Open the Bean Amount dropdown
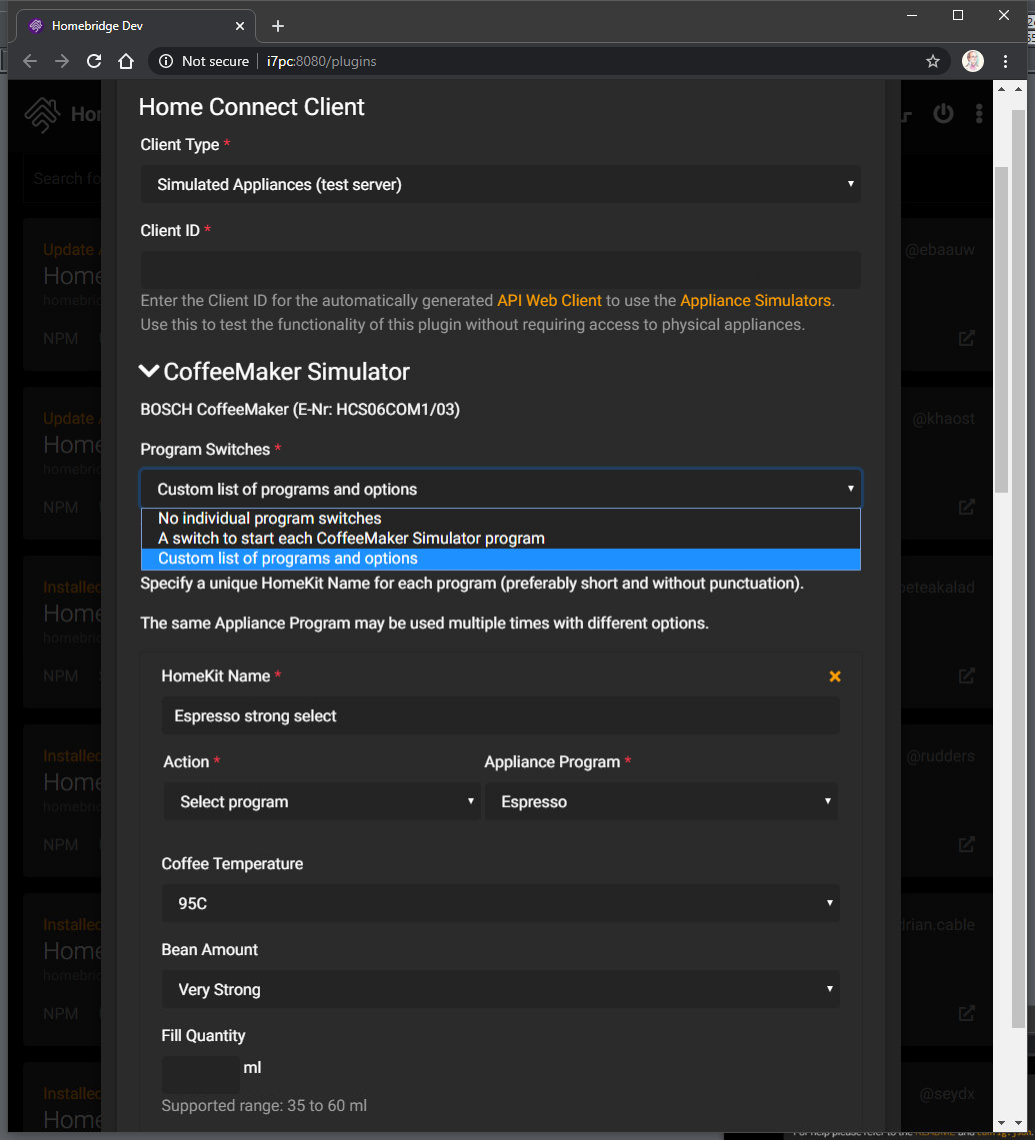The width and height of the screenshot is (1035, 1140). (500, 989)
